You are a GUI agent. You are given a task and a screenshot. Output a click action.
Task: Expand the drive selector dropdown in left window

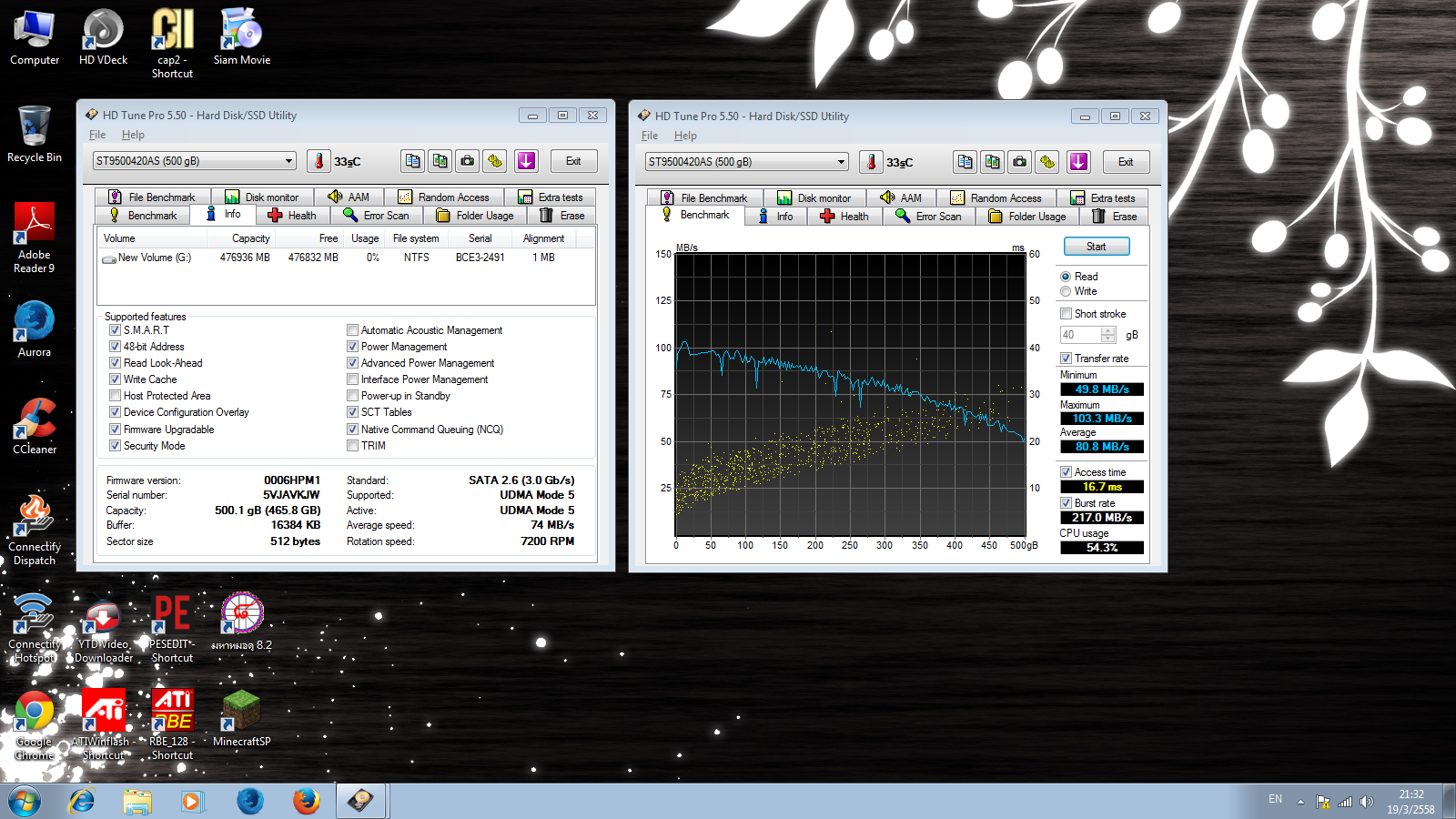[288, 161]
